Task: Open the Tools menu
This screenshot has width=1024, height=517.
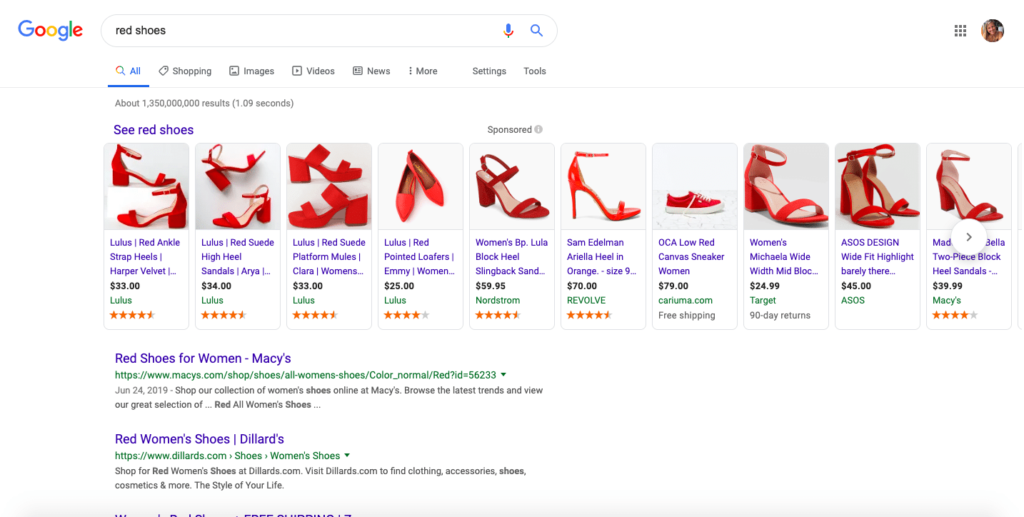Action: tap(535, 71)
